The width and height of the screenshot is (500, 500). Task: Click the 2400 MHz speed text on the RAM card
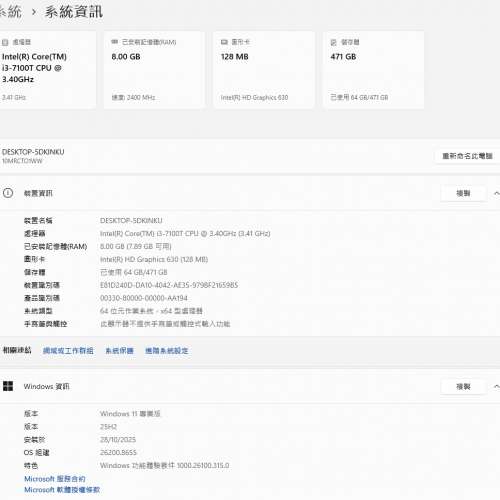tap(133, 98)
